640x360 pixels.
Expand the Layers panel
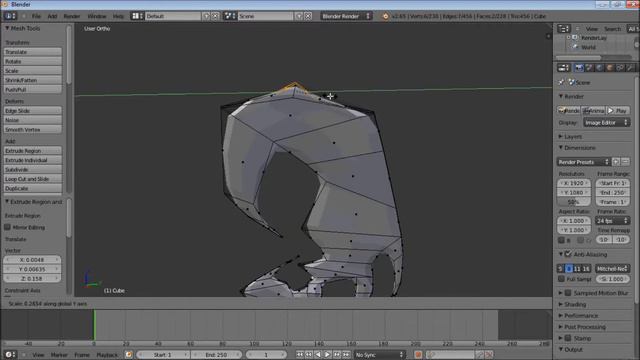pyautogui.click(x=573, y=136)
